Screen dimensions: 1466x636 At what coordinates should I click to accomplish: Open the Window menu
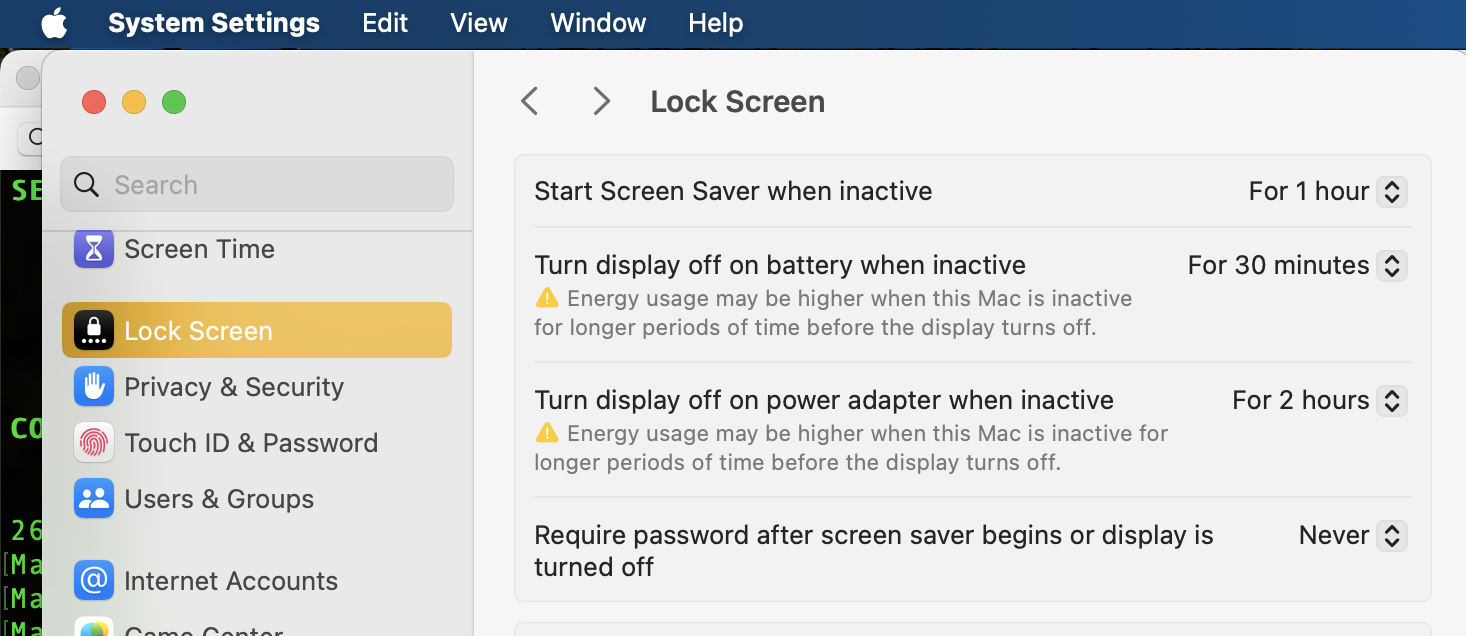coord(598,23)
